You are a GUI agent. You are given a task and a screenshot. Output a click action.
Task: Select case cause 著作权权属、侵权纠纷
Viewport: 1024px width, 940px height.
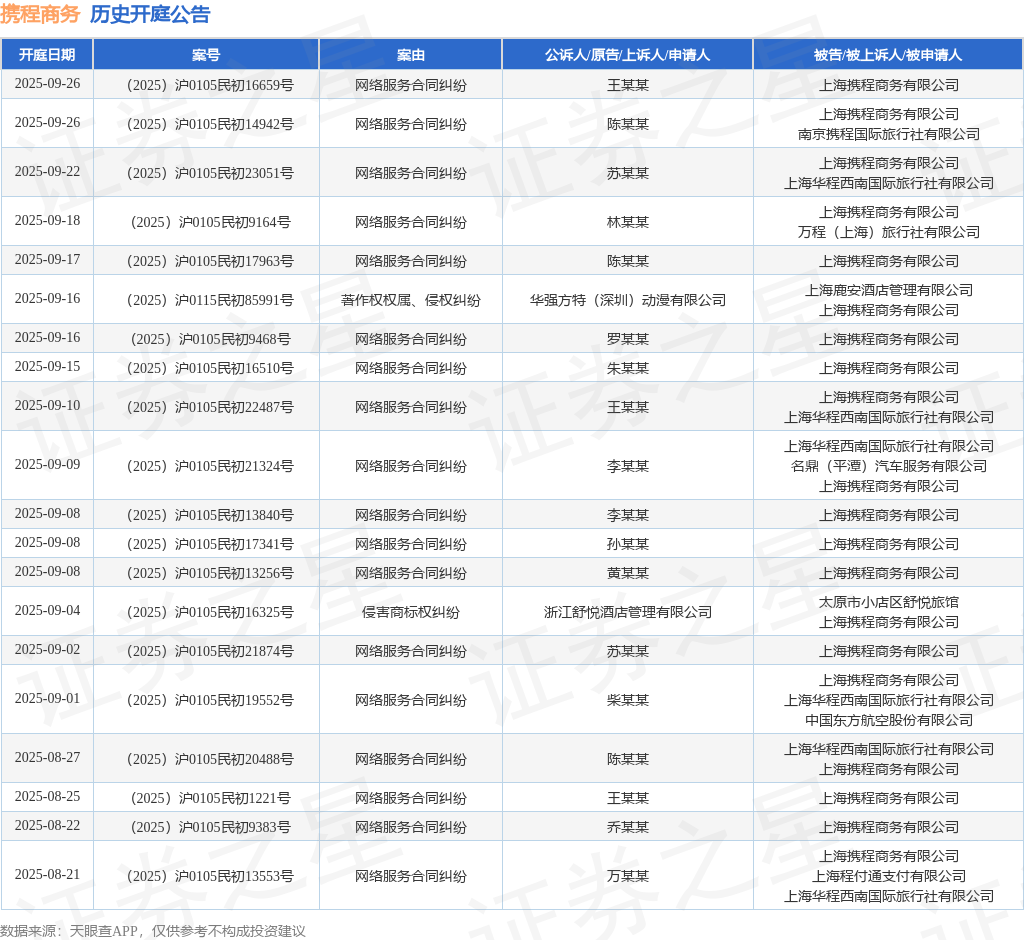click(411, 300)
